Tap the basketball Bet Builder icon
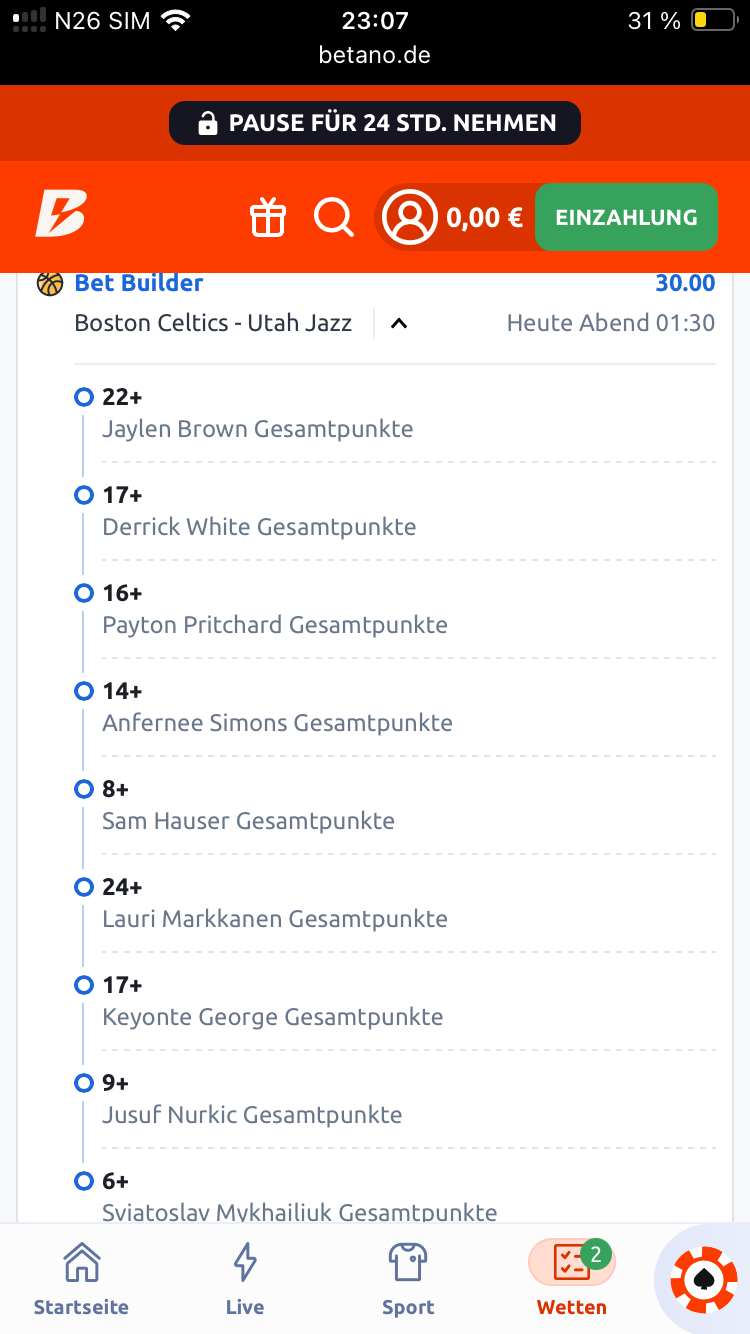The width and height of the screenshot is (750, 1334). tap(50, 284)
